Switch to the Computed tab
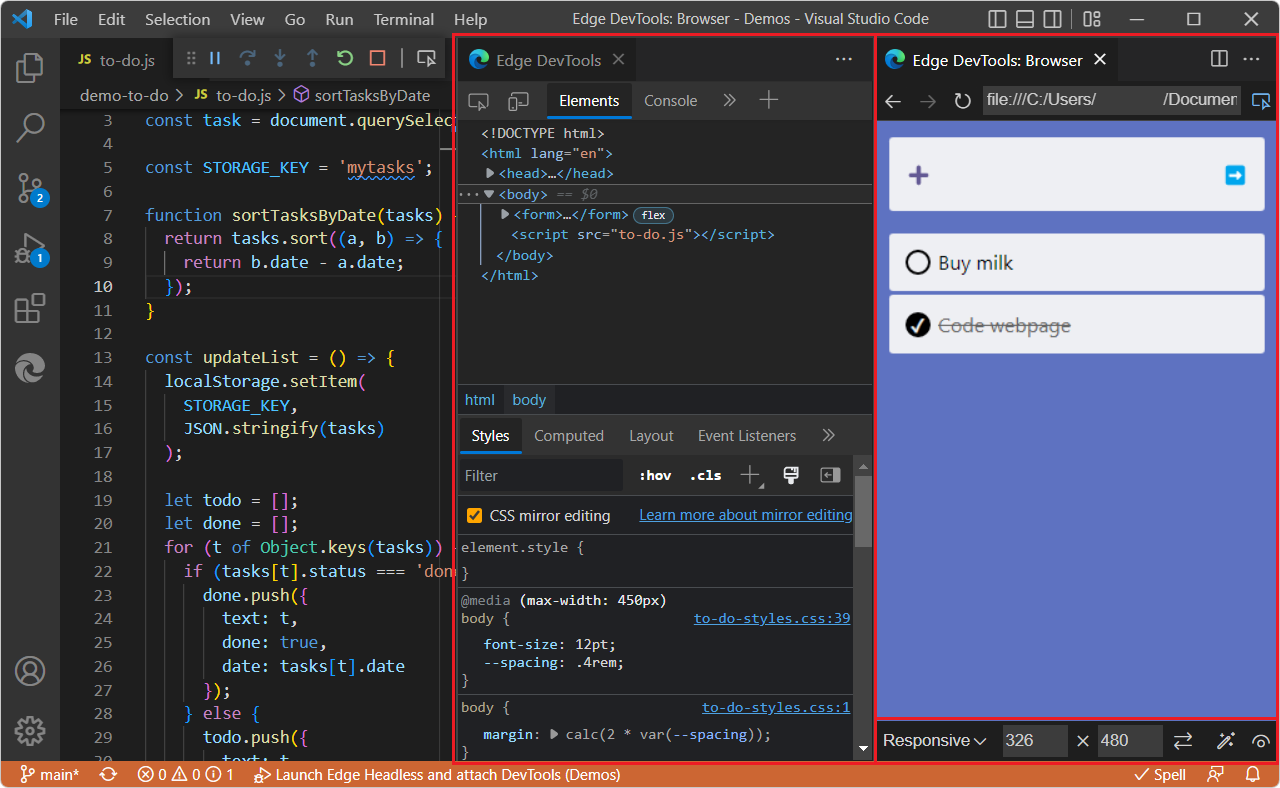The height and width of the screenshot is (788, 1280). [x=569, y=436]
